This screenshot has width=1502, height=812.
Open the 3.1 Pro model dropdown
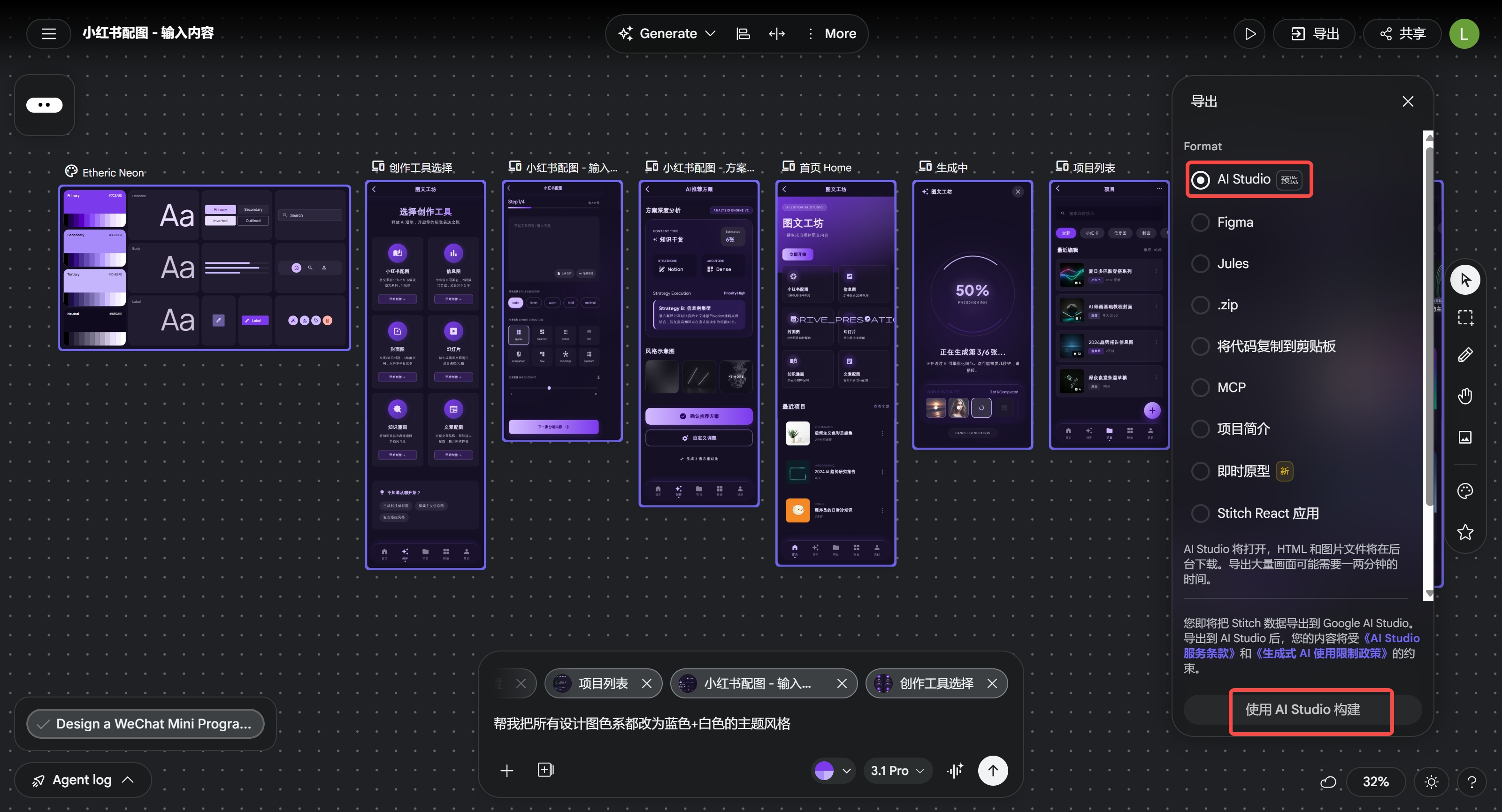coord(897,771)
